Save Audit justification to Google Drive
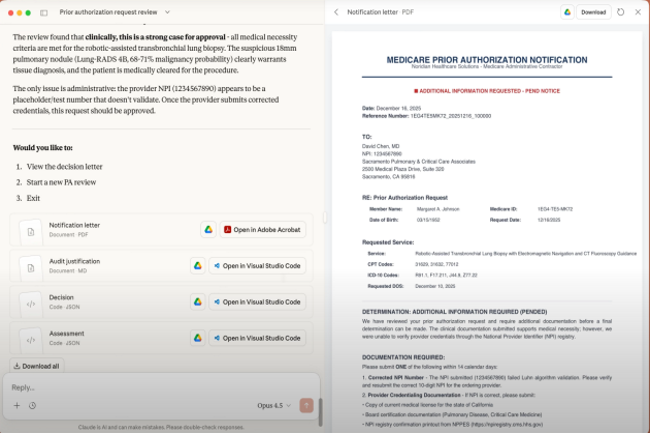This screenshot has height=433, width=650. (198, 266)
